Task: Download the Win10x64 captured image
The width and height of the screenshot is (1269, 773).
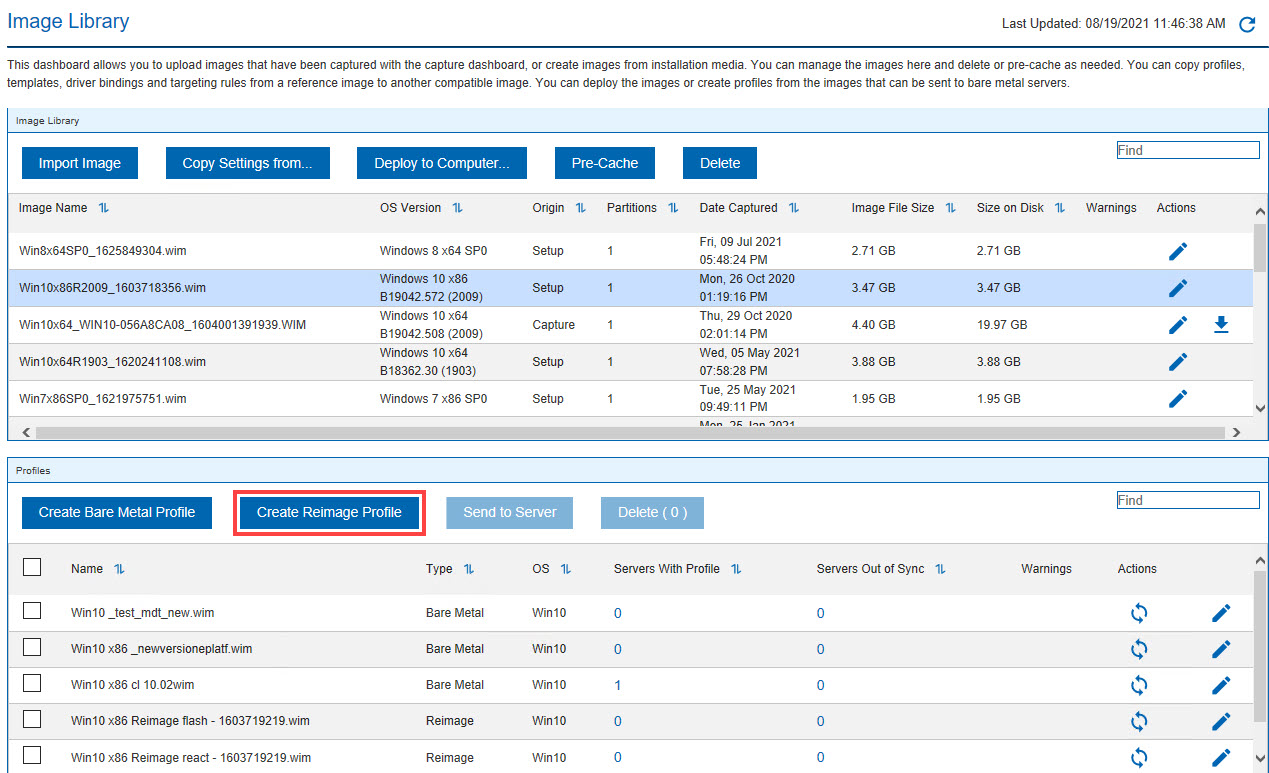Action: click(x=1220, y=325)
